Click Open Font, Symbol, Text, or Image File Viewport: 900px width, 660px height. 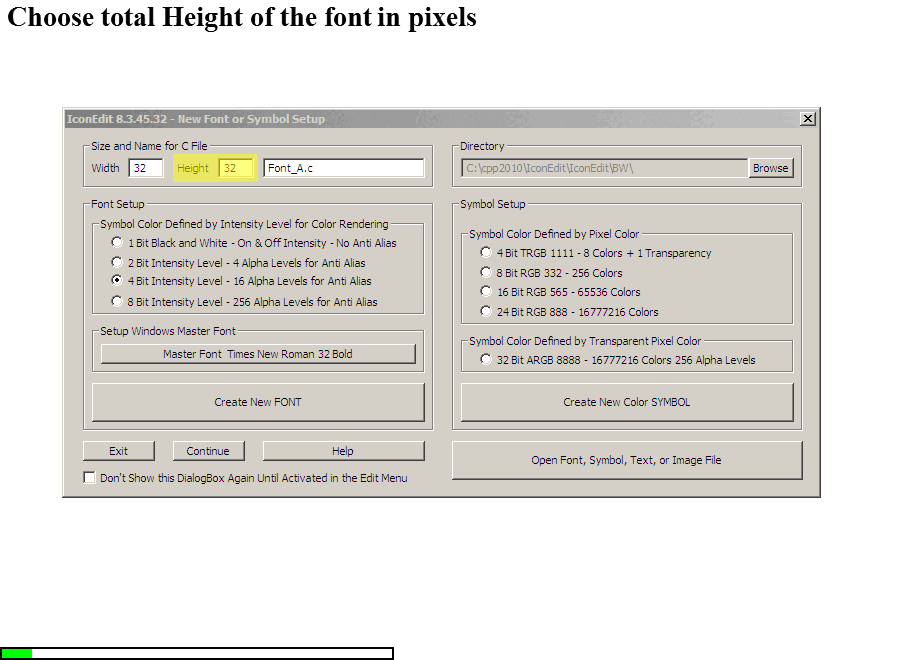[627, 459]
